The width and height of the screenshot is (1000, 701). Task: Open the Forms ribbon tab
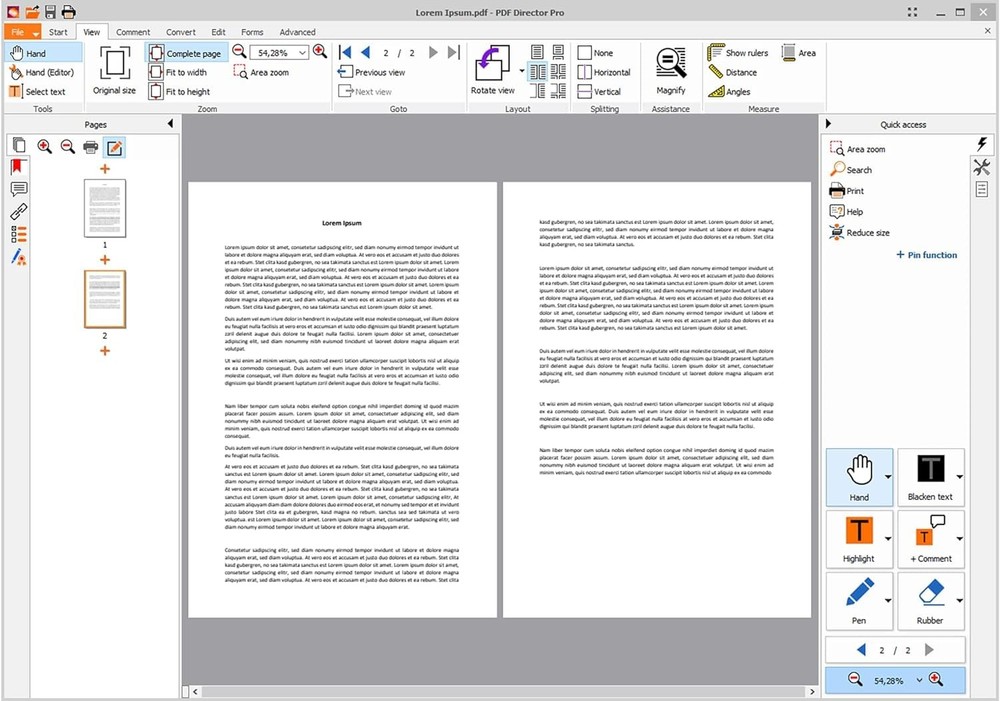(252, 31)
